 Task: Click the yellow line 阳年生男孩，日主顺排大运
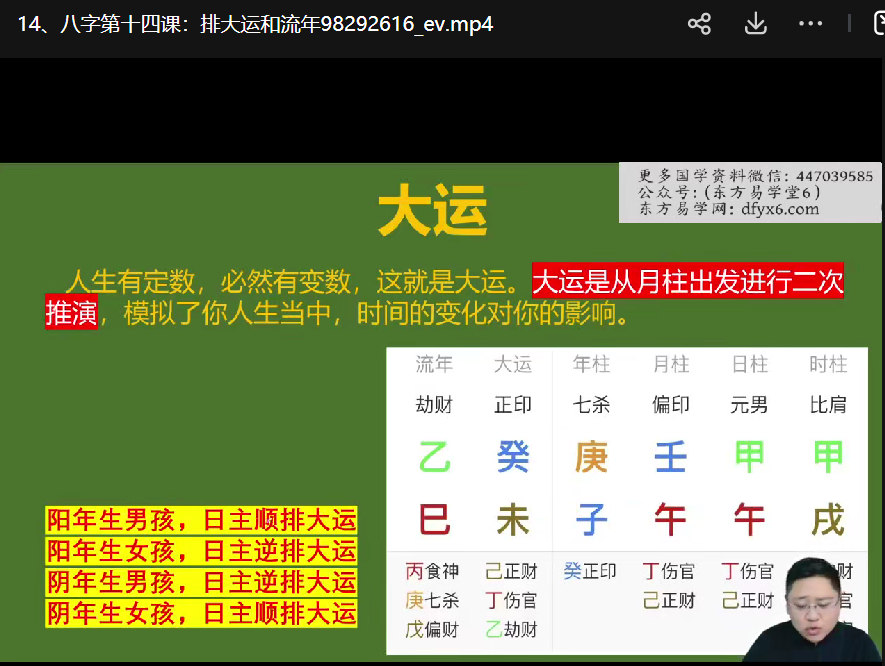[x=201, y=520]
